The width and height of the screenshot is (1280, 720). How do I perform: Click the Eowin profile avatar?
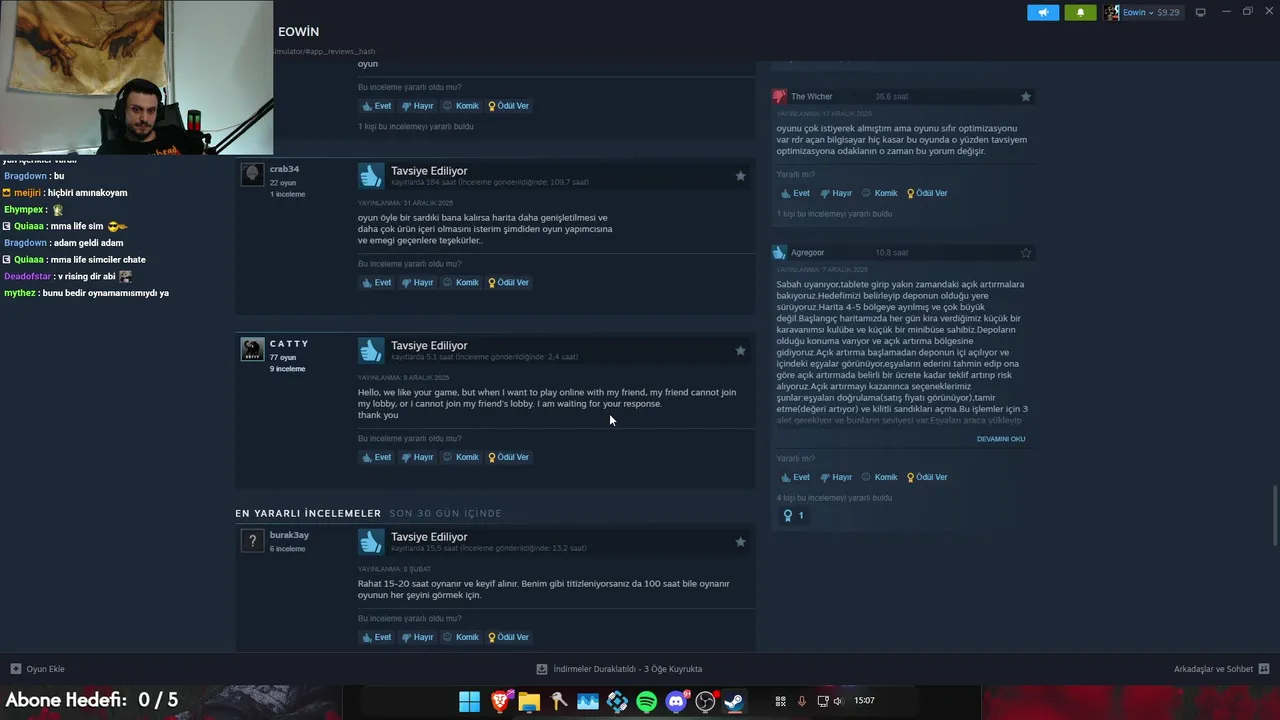click(x=1112, y=12)
